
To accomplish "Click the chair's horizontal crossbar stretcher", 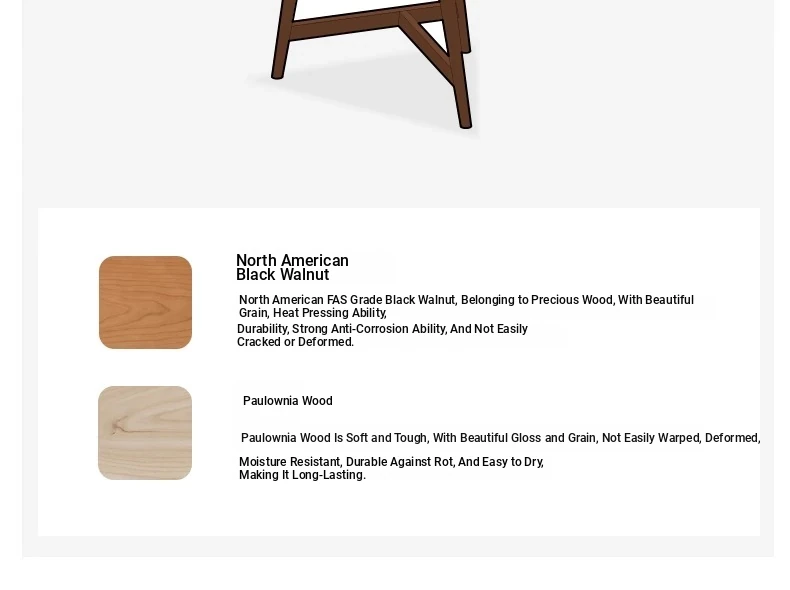I will click(365, 23).
